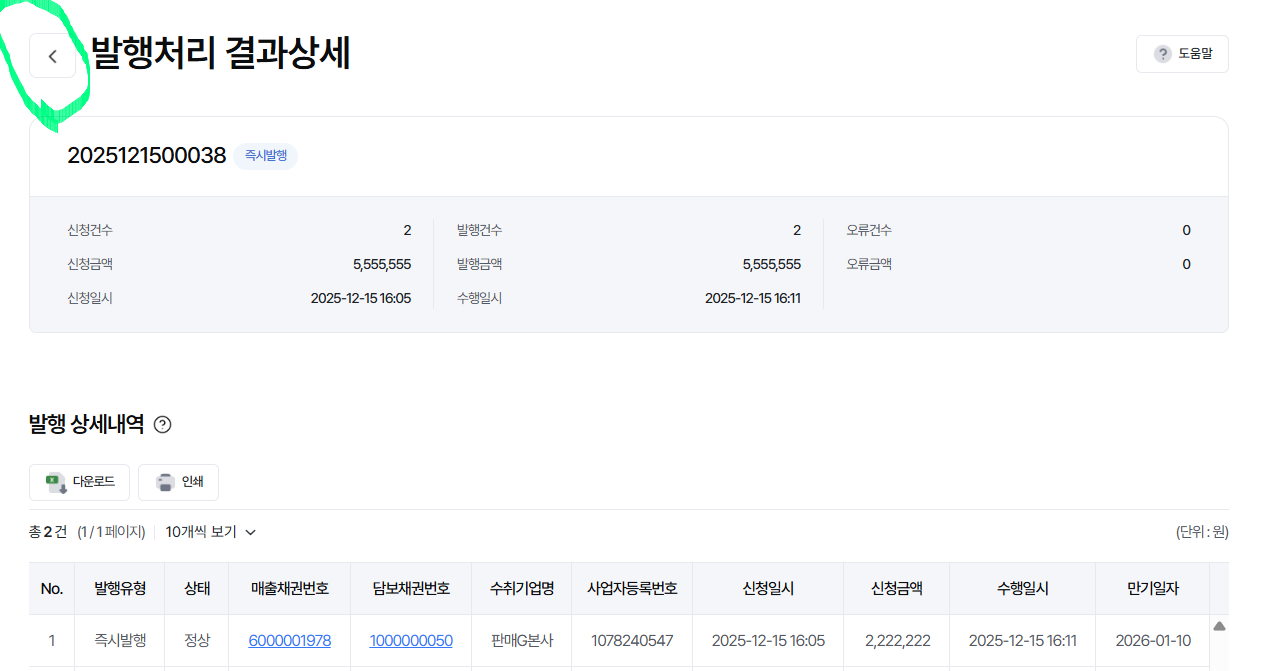Viewport: 1267px width, 671px height.
Task: Click the 판매G본사 cell
Action: pos(522,641)
